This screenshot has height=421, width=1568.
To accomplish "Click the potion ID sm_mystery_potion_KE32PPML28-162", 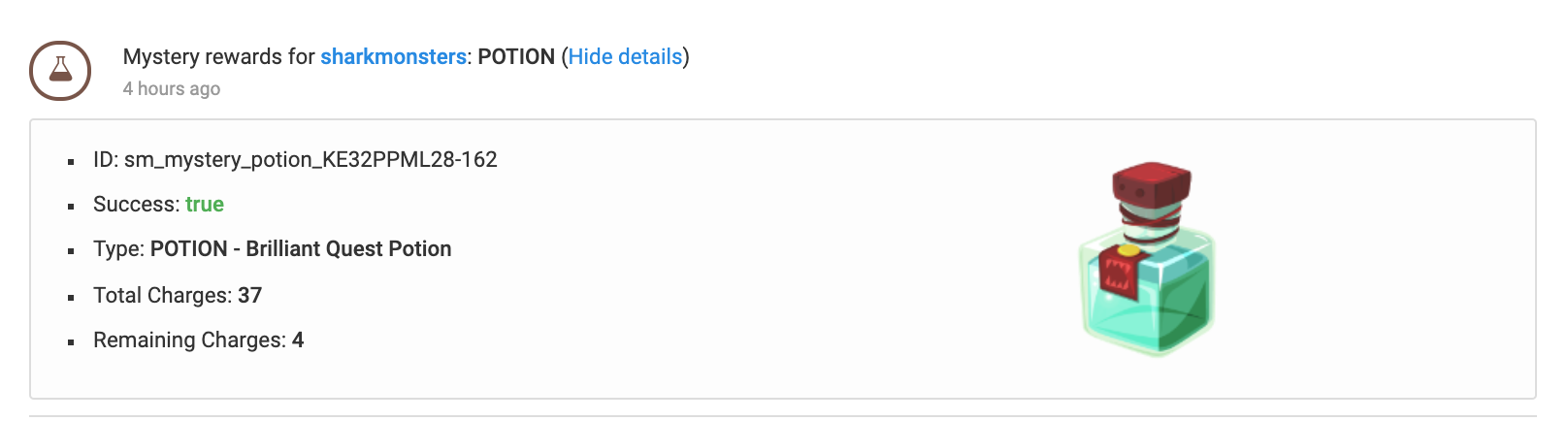I will tap(310, 160).
